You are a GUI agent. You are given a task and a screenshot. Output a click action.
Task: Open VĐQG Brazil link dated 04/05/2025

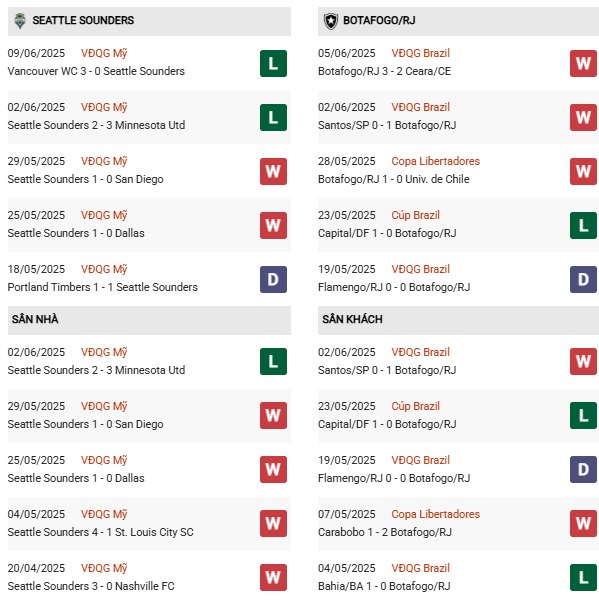420,568
